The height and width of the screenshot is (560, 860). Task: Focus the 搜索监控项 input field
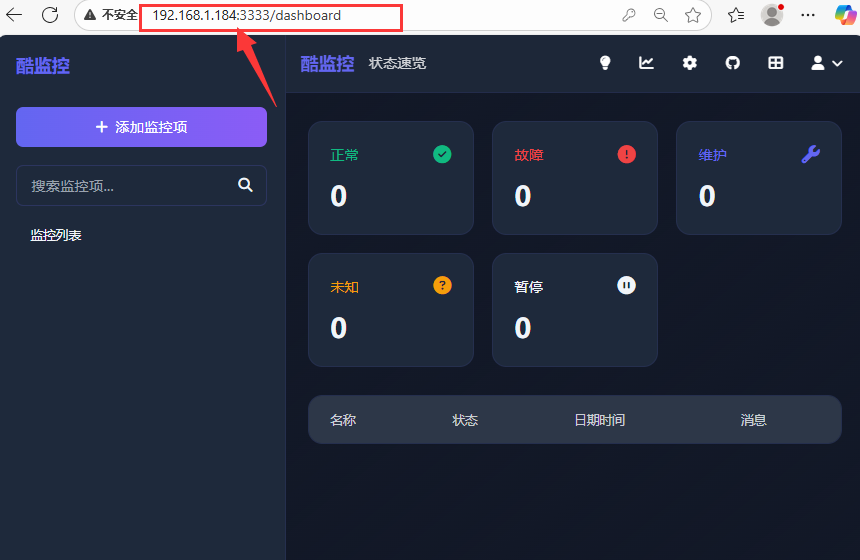click(142, 185)
